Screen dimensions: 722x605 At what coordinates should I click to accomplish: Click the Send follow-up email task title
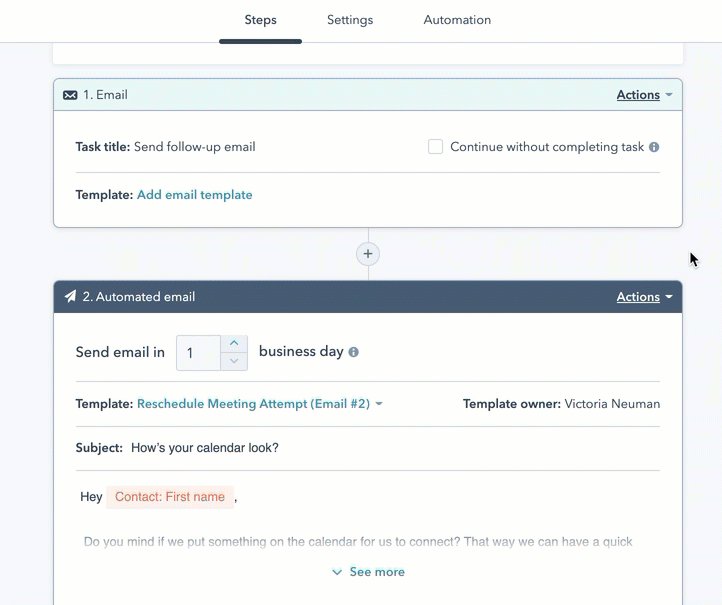[196, 147]
